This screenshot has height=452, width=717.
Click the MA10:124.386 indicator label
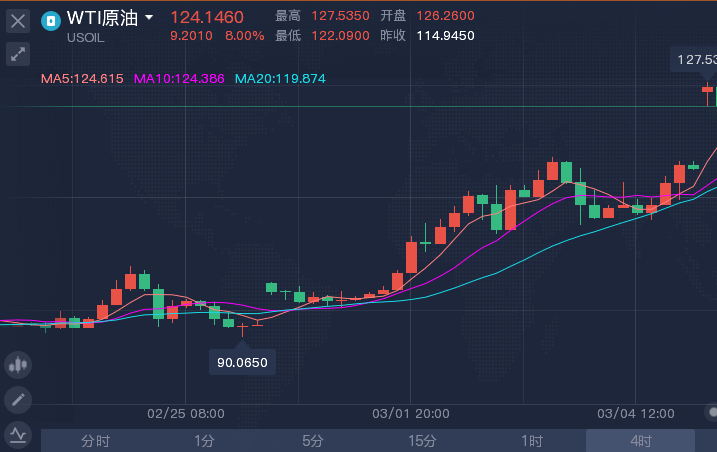click(x=179, y=79)
